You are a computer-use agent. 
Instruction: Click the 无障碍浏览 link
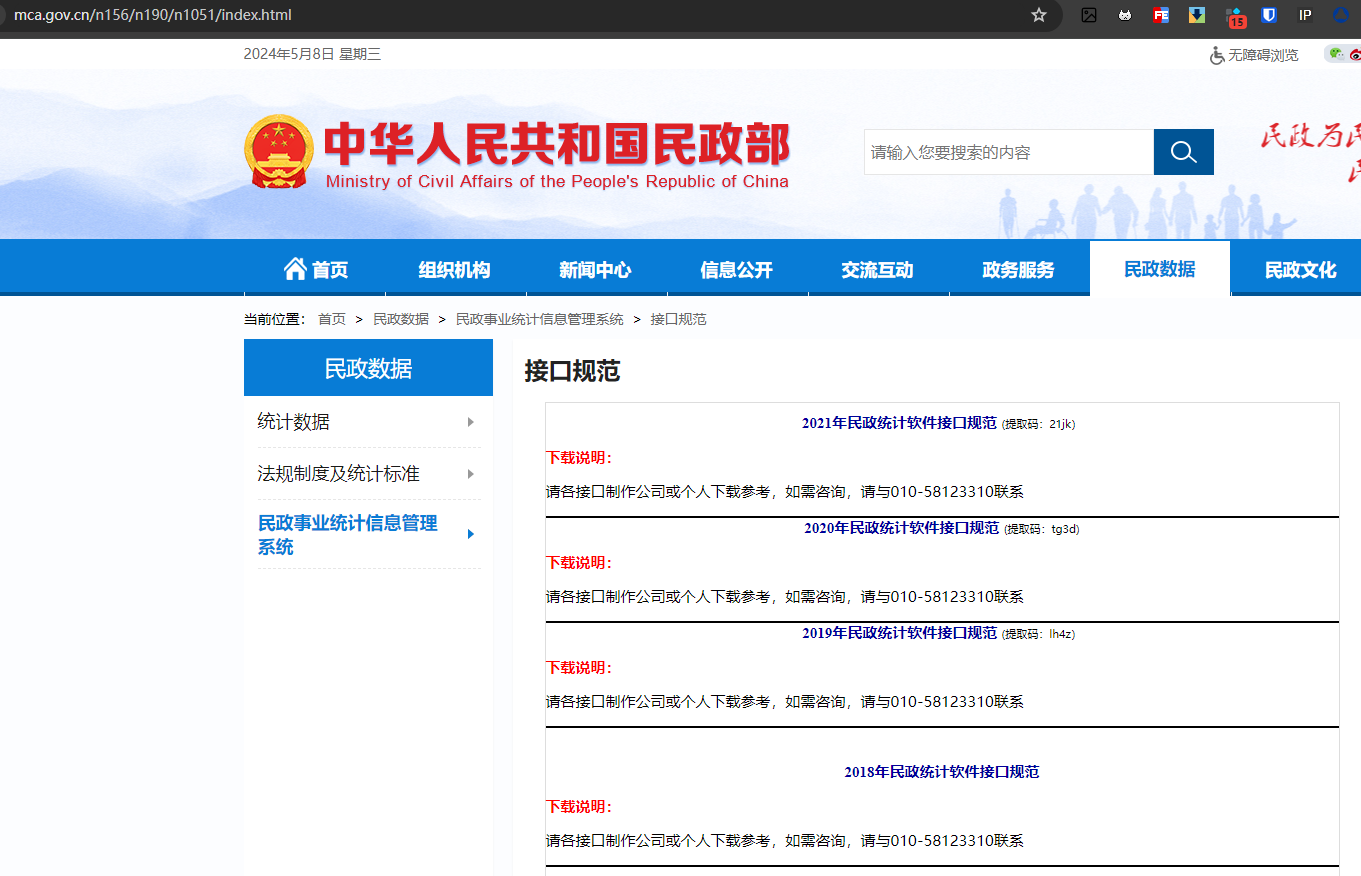(1263, 55)
